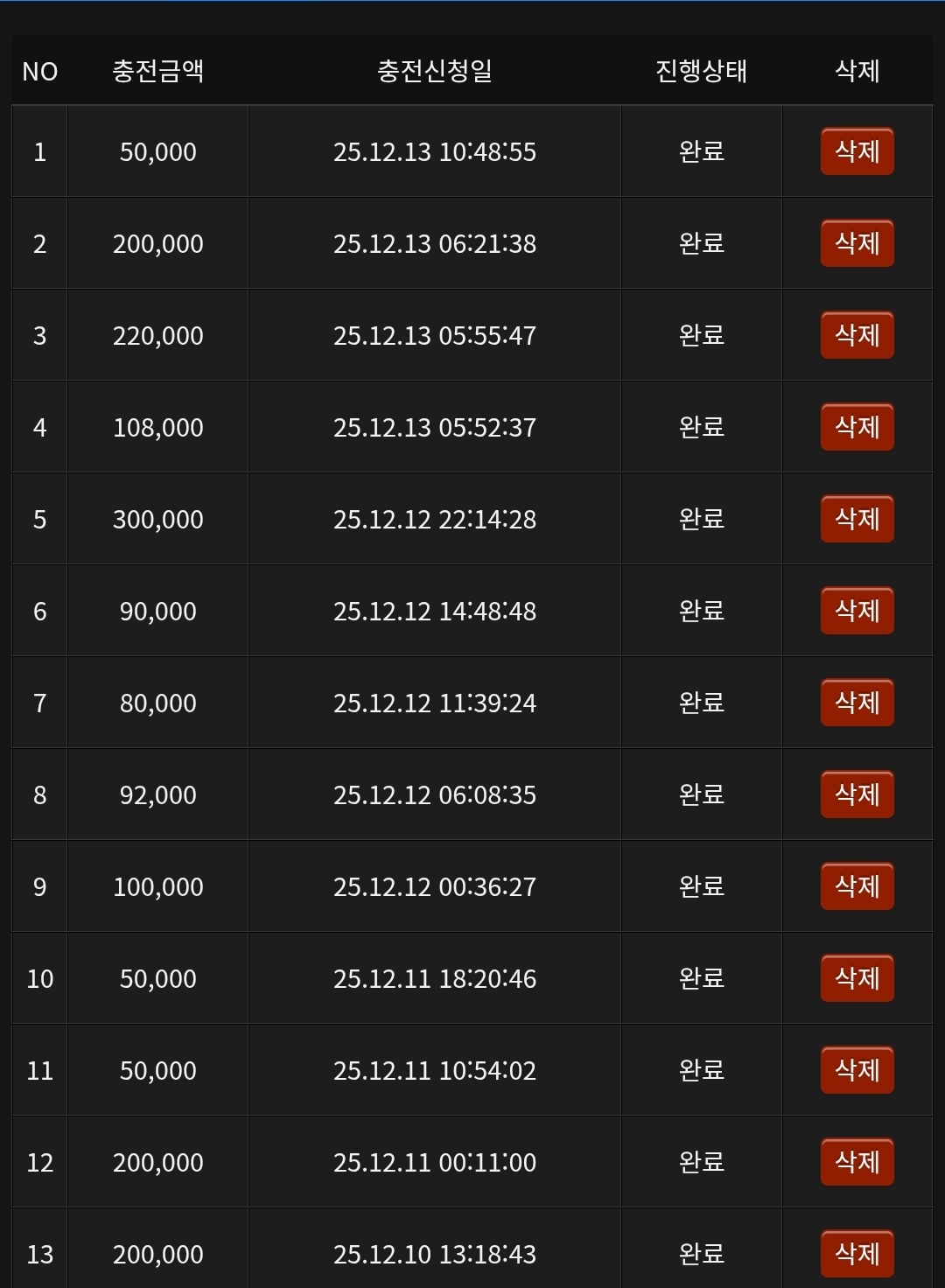Click 삭제 in row 9
This screenshot has width=945, height=1288.
[857, 886]
